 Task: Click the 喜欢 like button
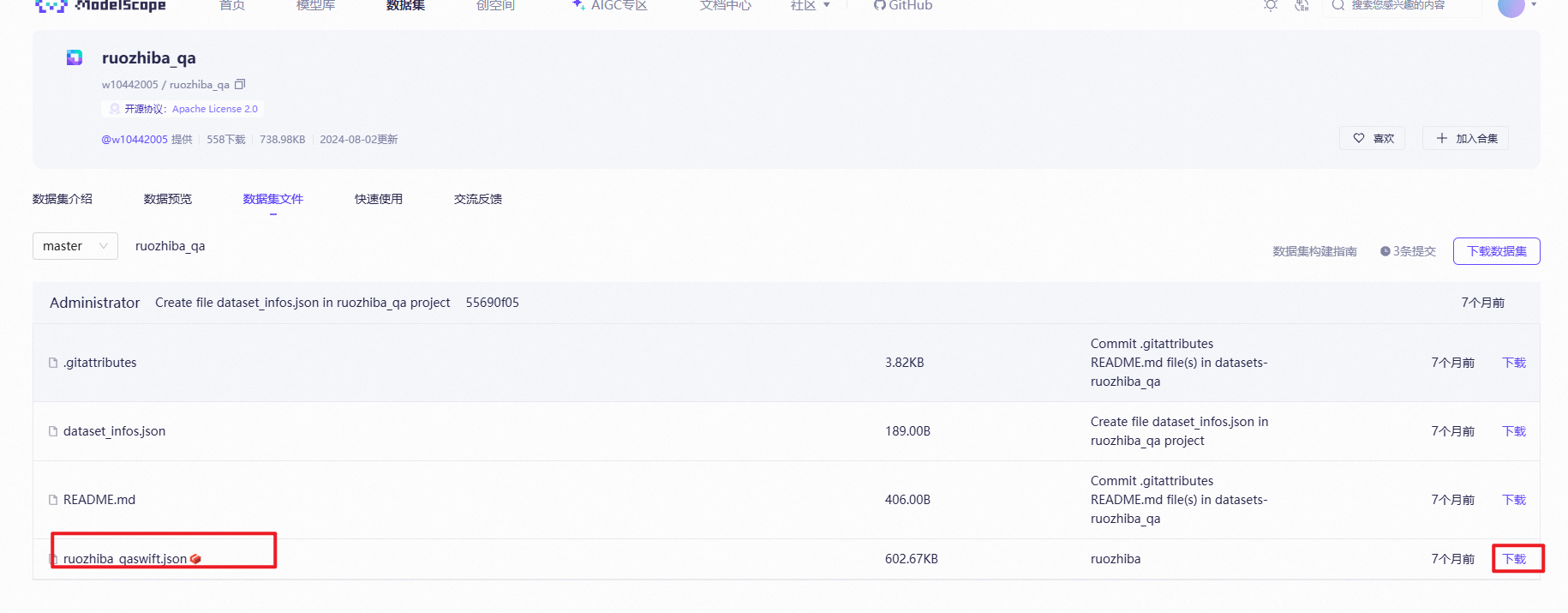(1373, 138)
